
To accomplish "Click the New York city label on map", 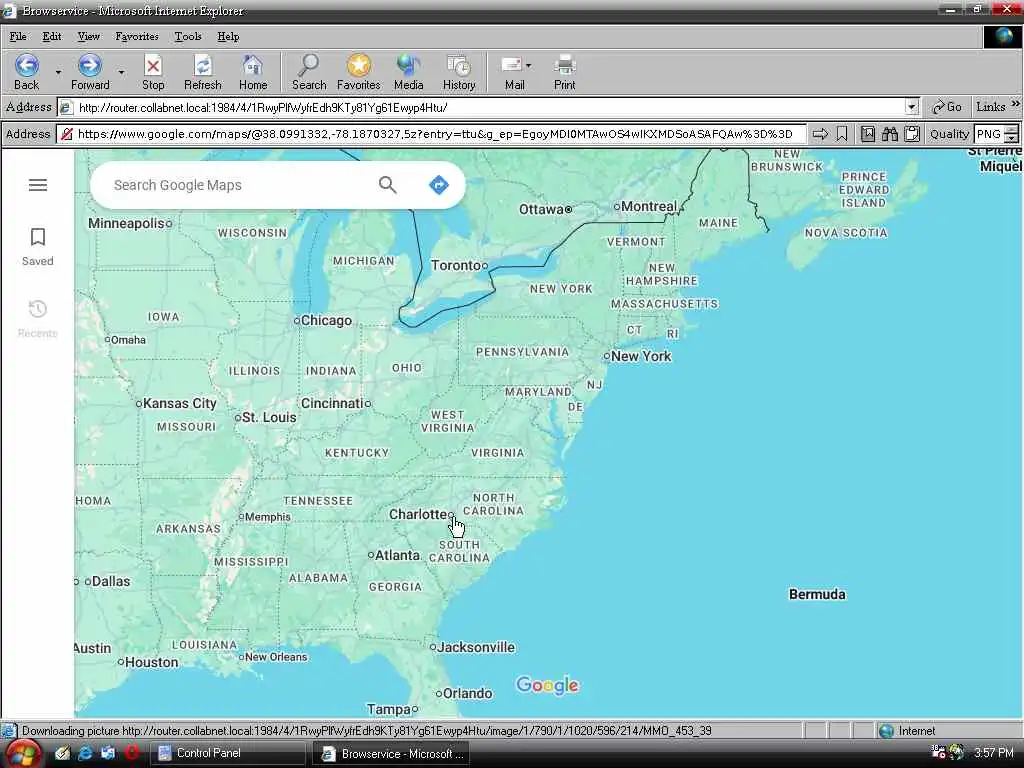I will pyautogui.click(x=641, y=356).
